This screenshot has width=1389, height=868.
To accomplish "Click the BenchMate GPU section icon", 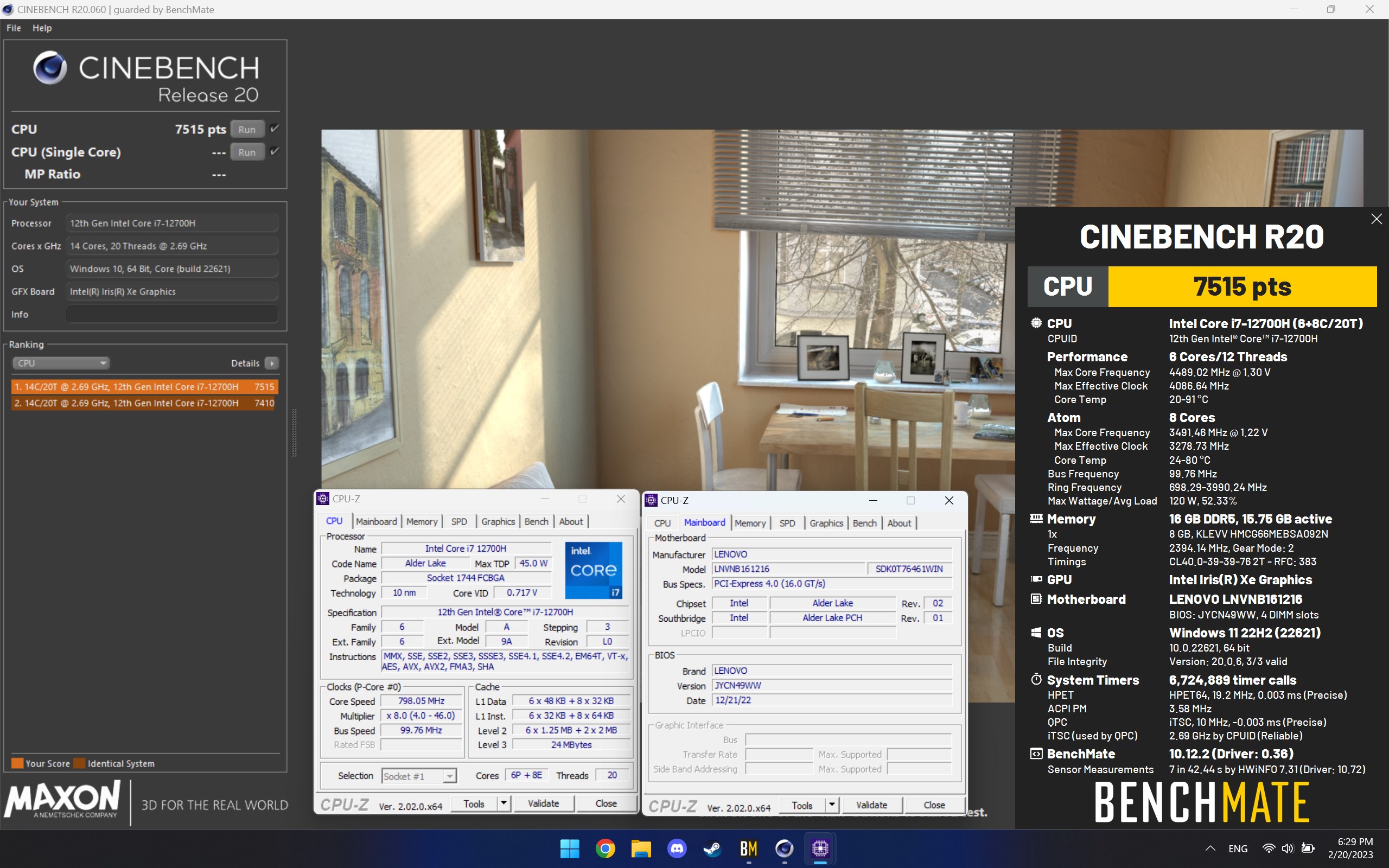I will [x=1036, y=579].
